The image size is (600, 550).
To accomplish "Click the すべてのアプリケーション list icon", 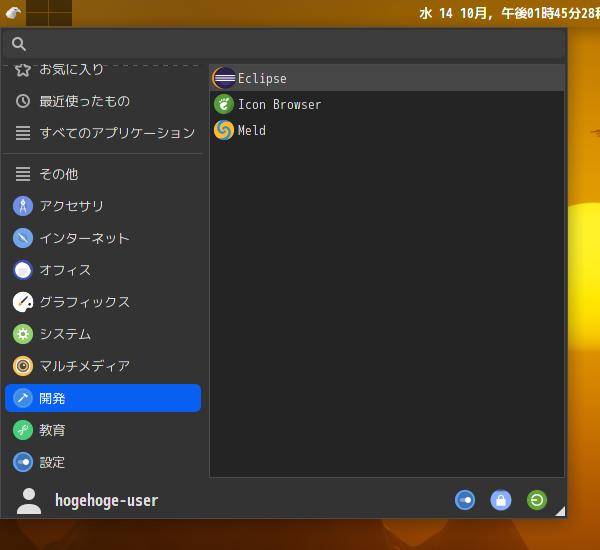I will (23, 133).
